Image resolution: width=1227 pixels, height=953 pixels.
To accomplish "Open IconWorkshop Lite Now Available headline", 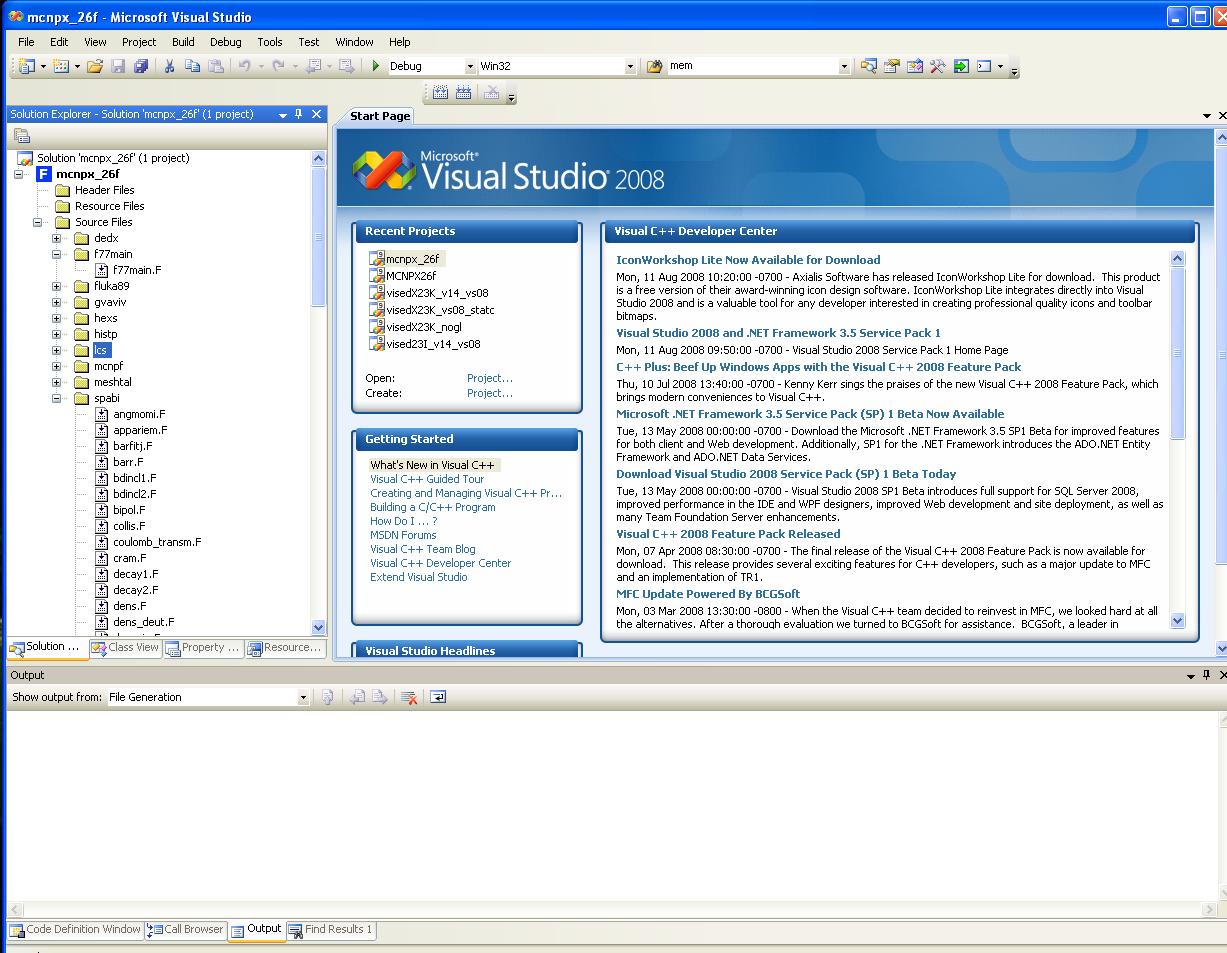I will [x=748, y=260].
